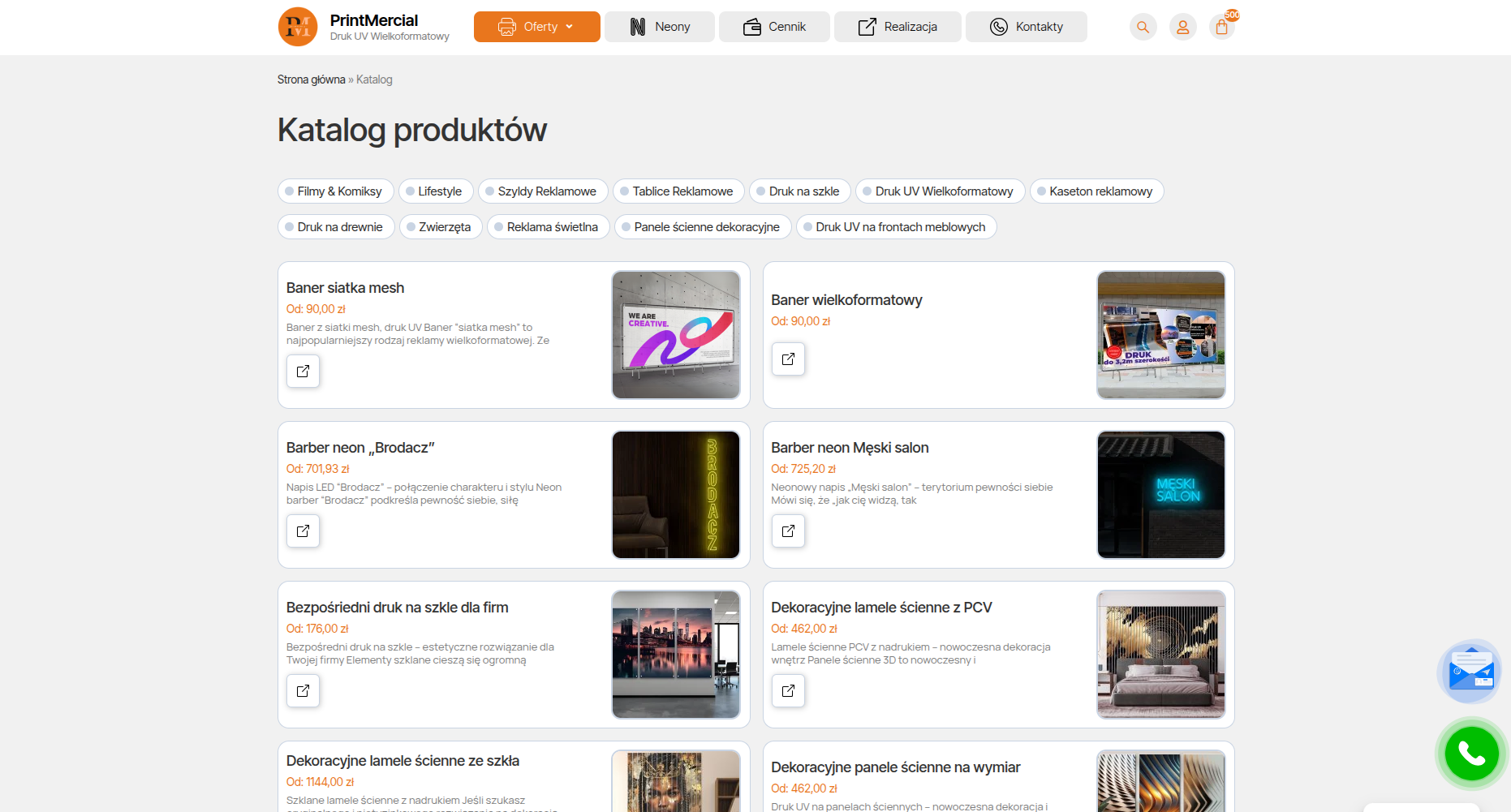Click the PrintMercial logo icon
Screen dimensions: 1511x812
tap(298, 27)
